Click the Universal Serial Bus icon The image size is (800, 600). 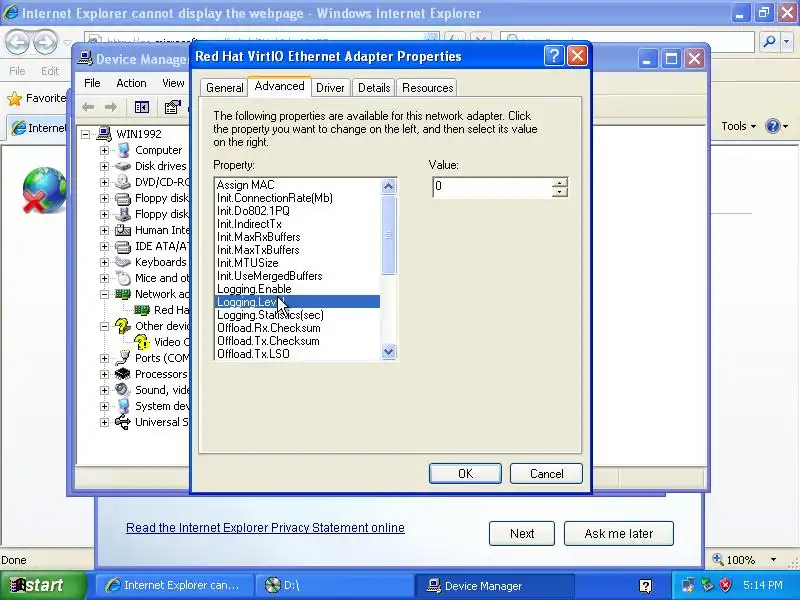click(122, 422)
